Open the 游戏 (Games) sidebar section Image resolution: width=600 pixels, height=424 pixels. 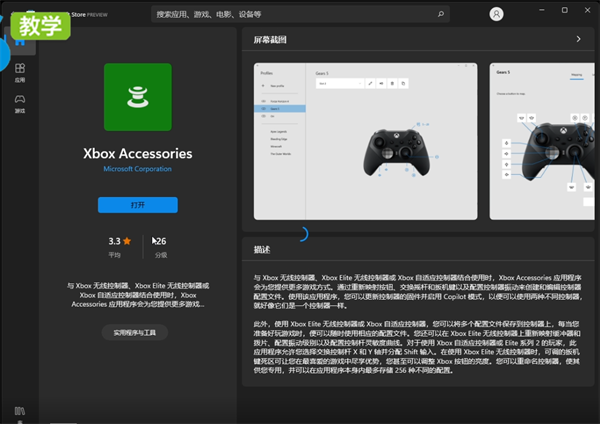pos(20,104)
